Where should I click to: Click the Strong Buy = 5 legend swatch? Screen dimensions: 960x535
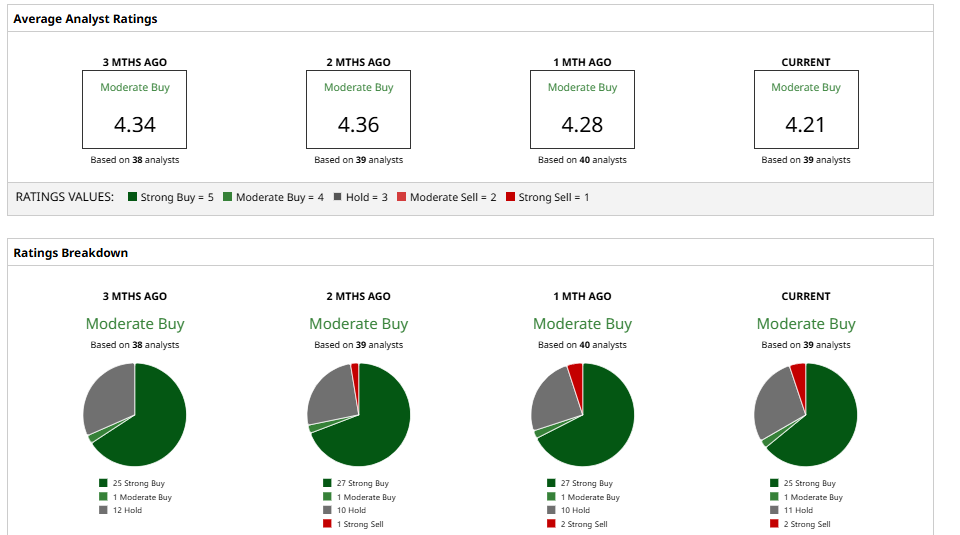click(x=132, y=197)
